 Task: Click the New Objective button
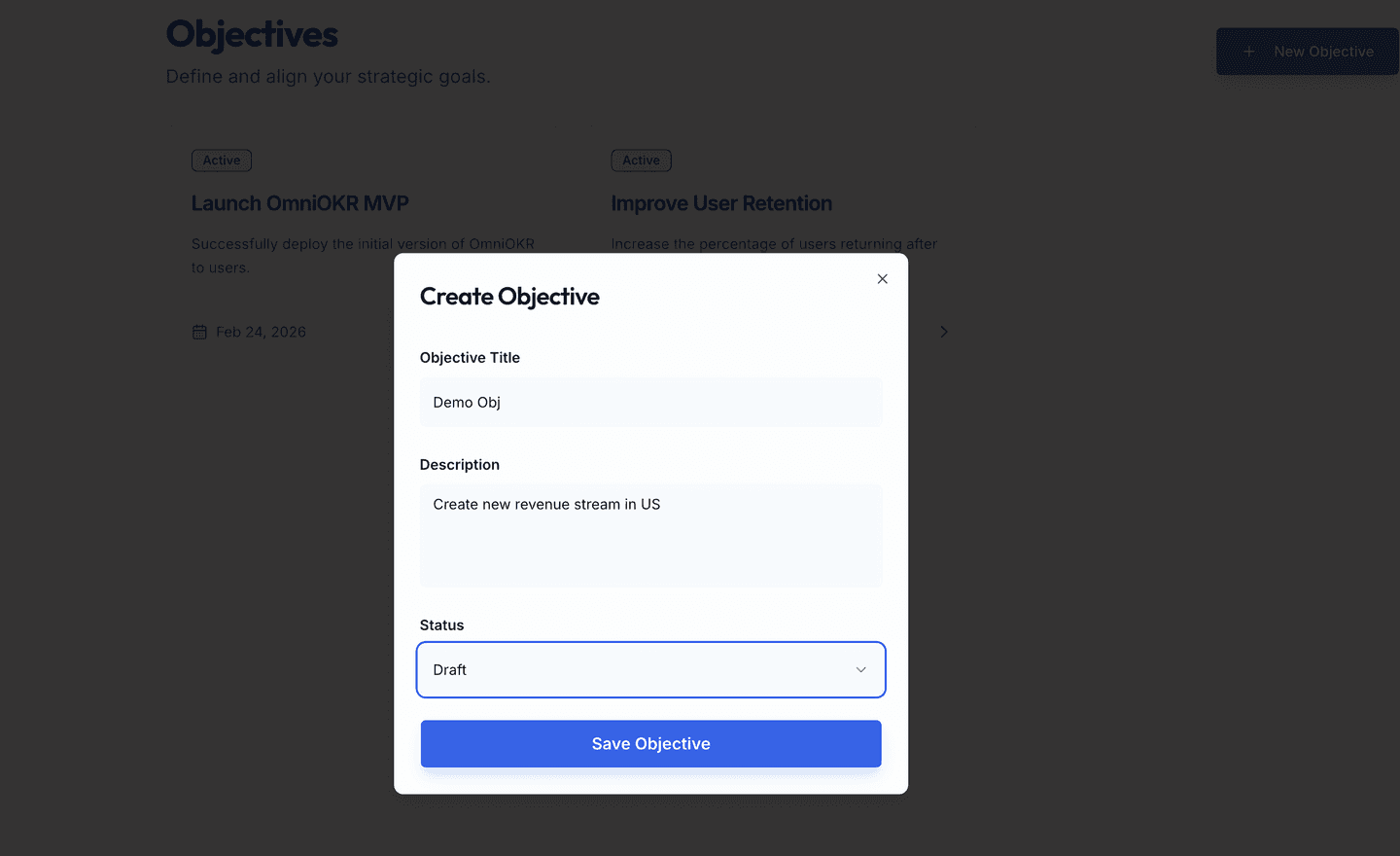click(x=1308, y=52)
